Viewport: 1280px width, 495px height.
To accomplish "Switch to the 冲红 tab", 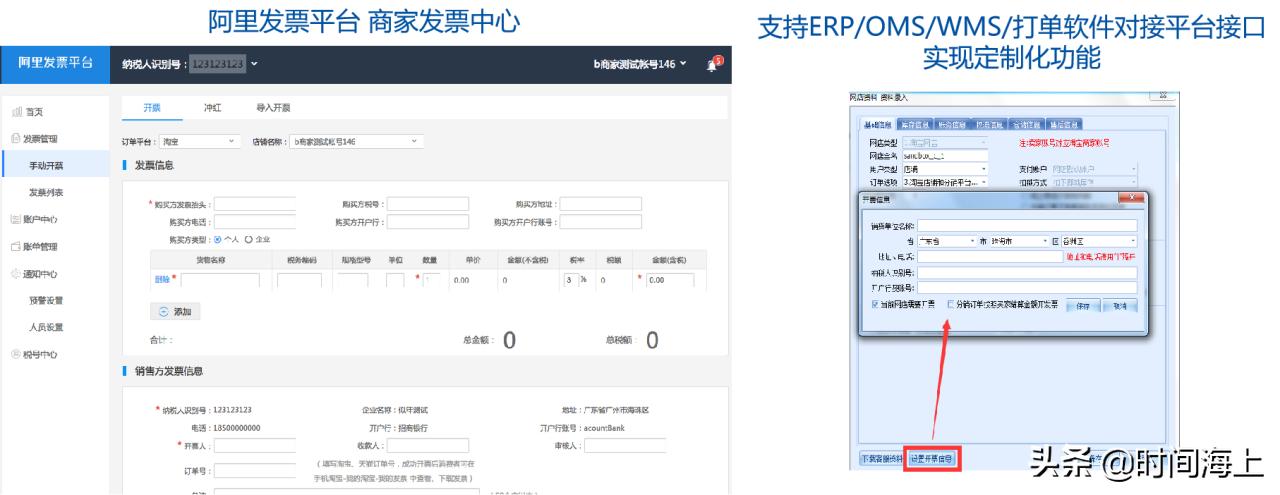I will (x=212, y=107).
